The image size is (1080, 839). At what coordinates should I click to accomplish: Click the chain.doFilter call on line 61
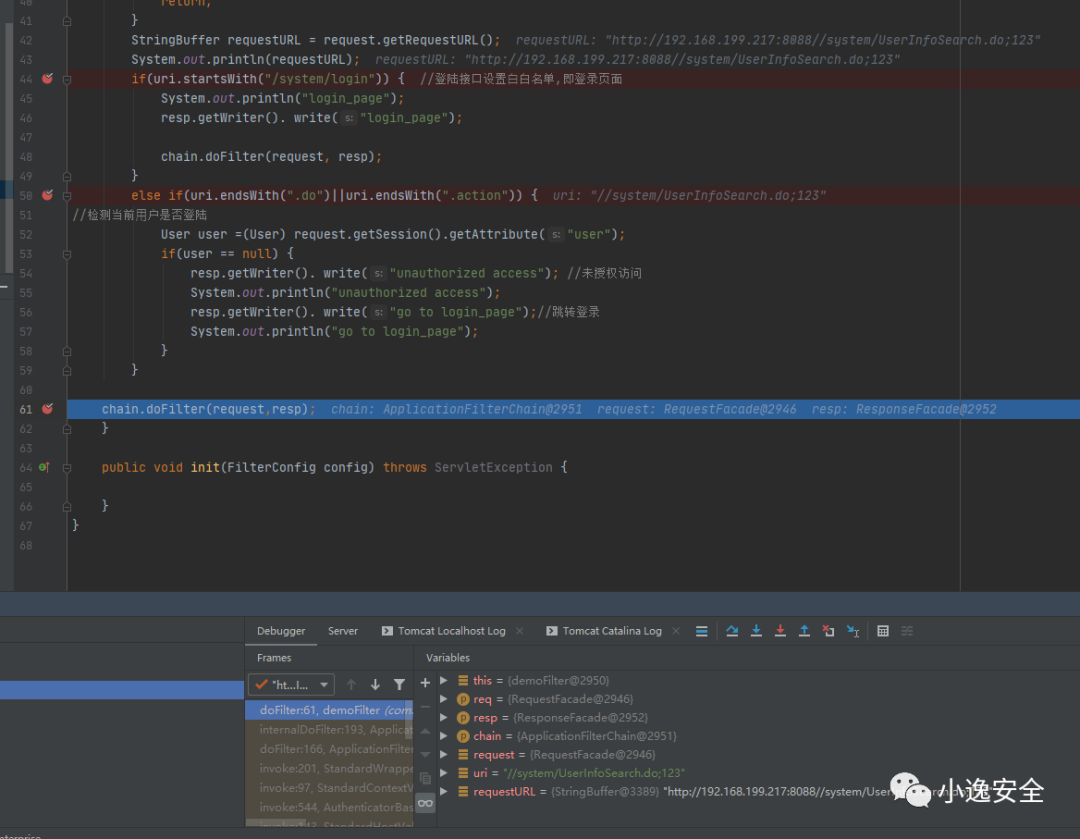208,409
